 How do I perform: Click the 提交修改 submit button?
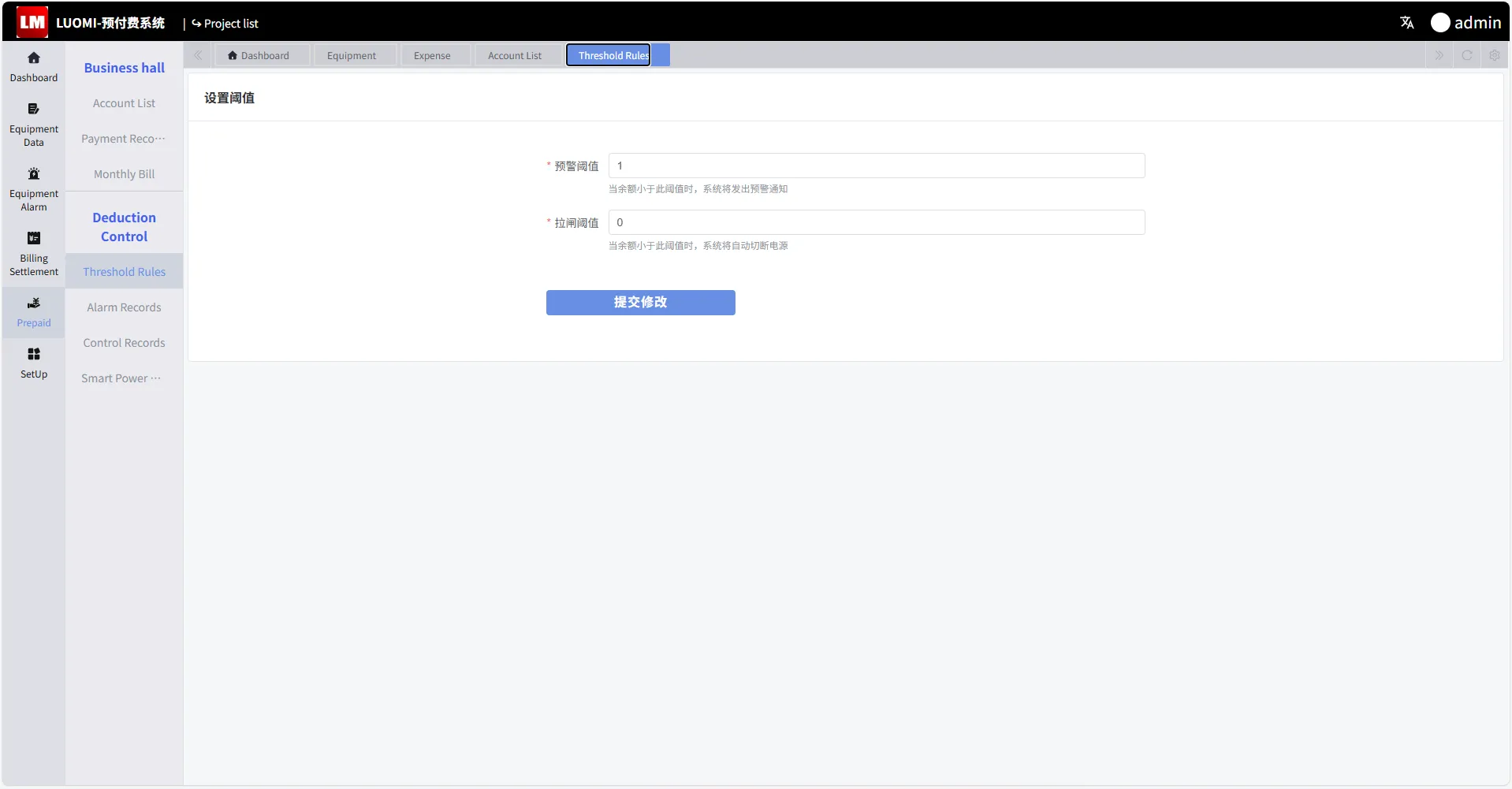(640, 303)
